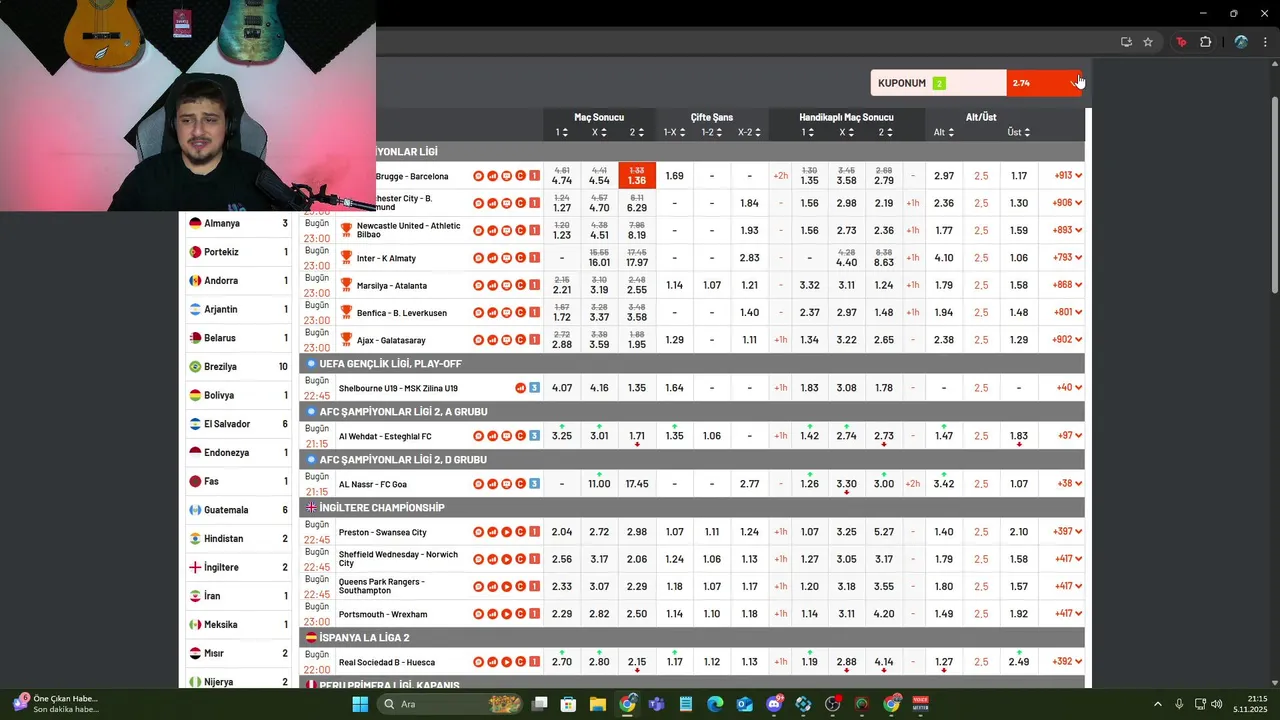
Task: Click the orange 1 badge for Benfica - B. Leverkusen
Action: 534,313
